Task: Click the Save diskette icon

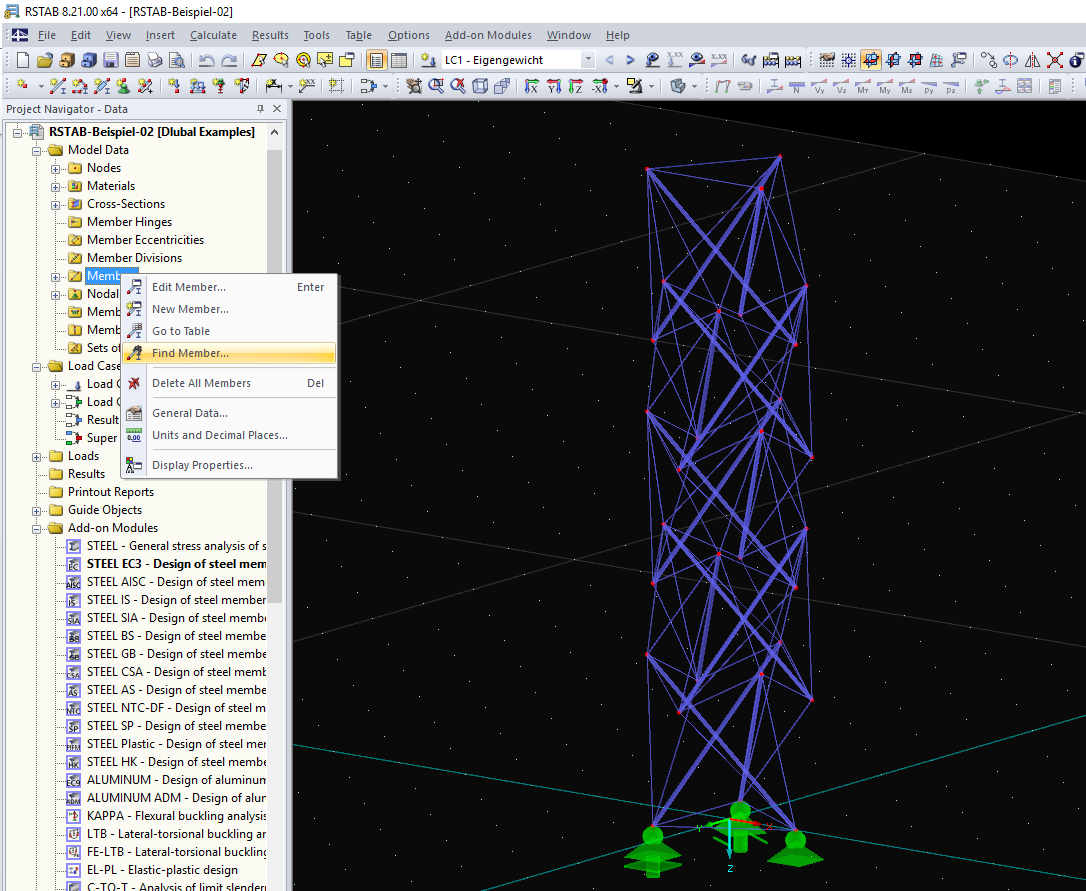Action: 109,60
